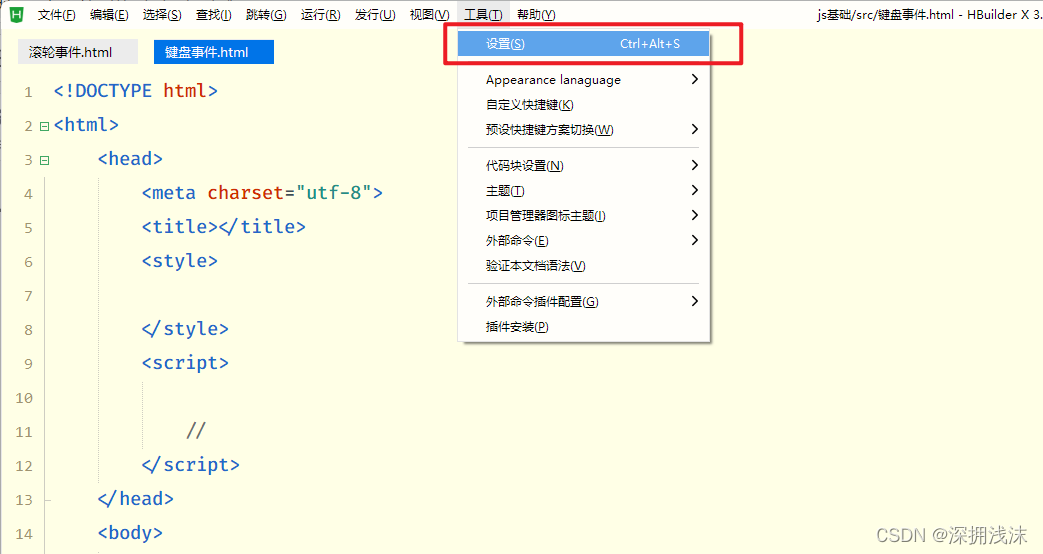This screenshot has width=1043, height=554.
Task: Click line number 1 in the gutter
Action: click(28, 92)
